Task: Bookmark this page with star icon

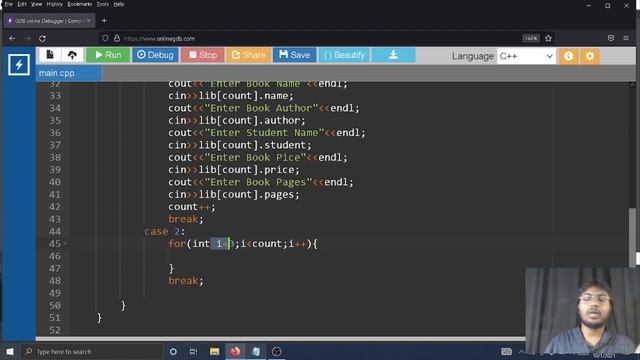Action: [548, 38]
